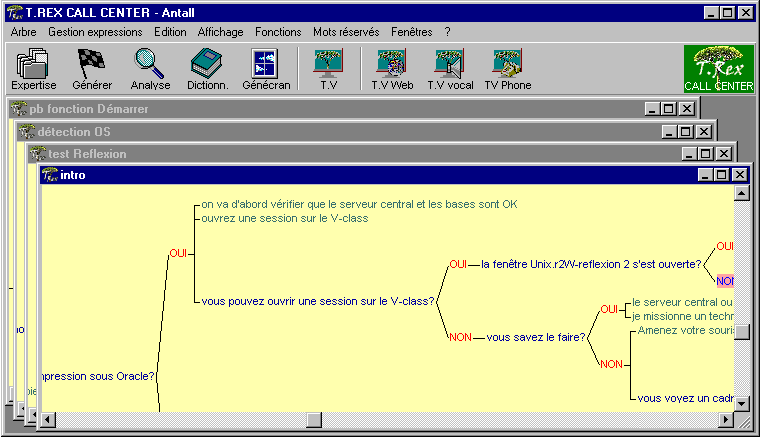Open the Dictionn. book icon
The width and height of the screenshot is (760, 437).
207,70
